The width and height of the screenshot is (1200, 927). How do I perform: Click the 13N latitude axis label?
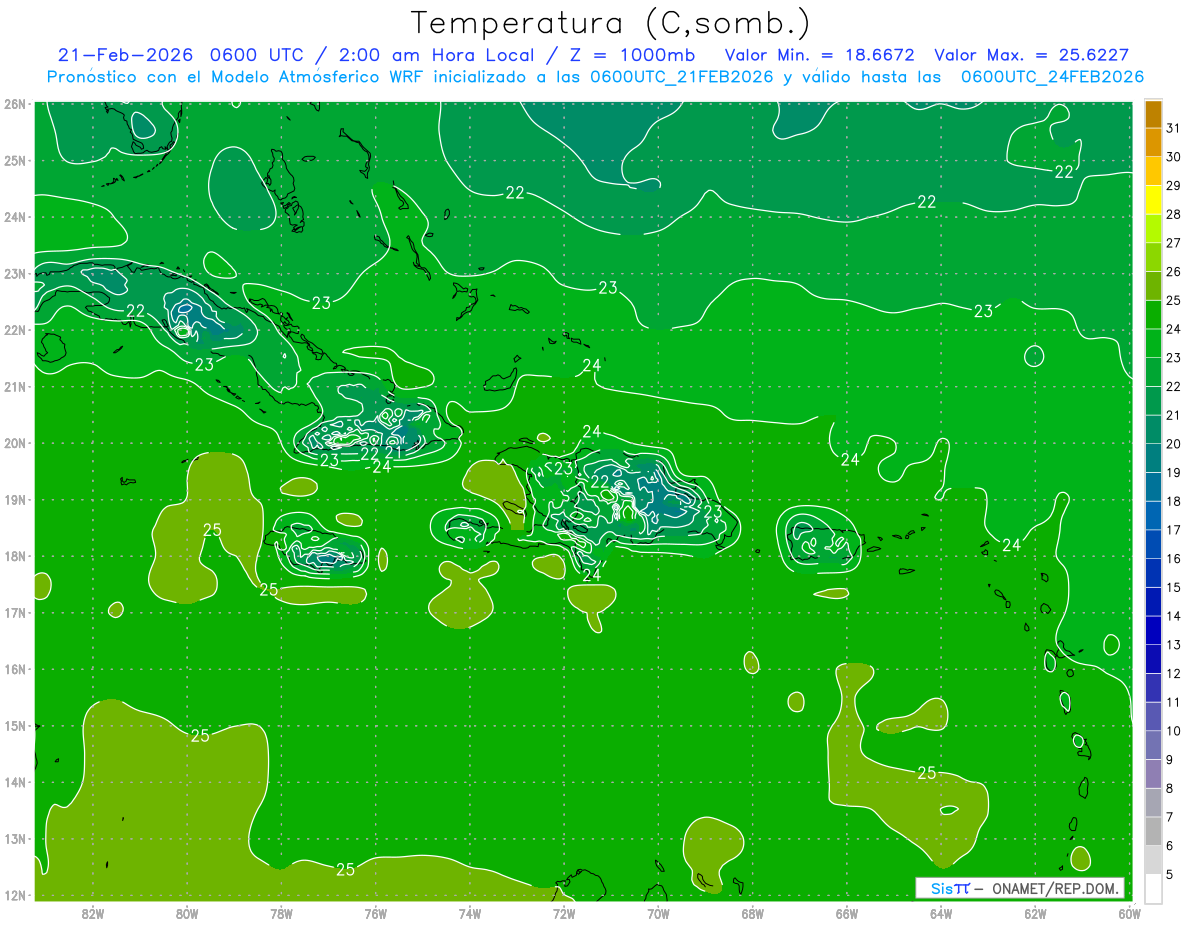click(x=14, y=838)
